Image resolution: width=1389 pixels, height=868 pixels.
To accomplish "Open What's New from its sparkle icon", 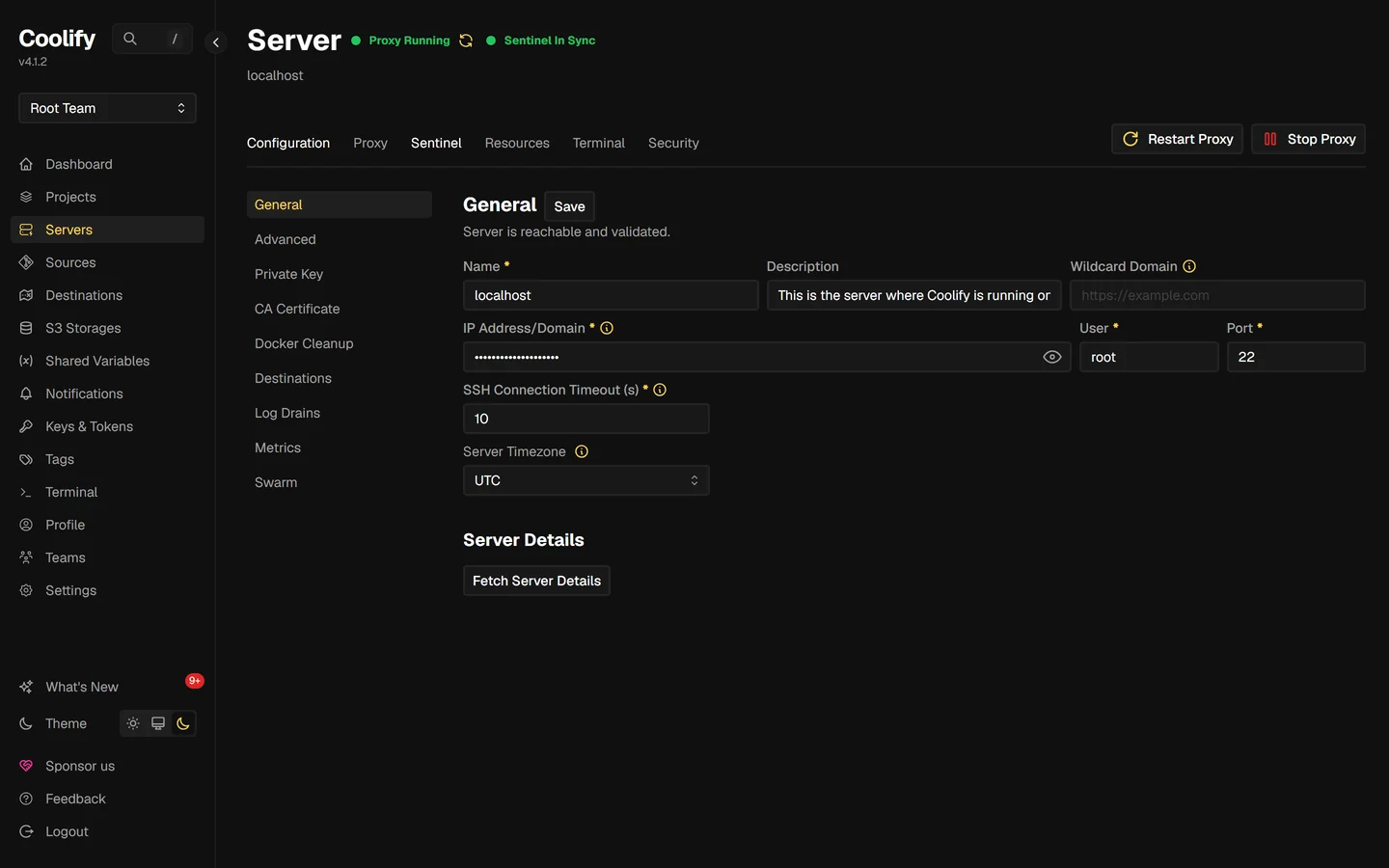I will tap(26, 687).
